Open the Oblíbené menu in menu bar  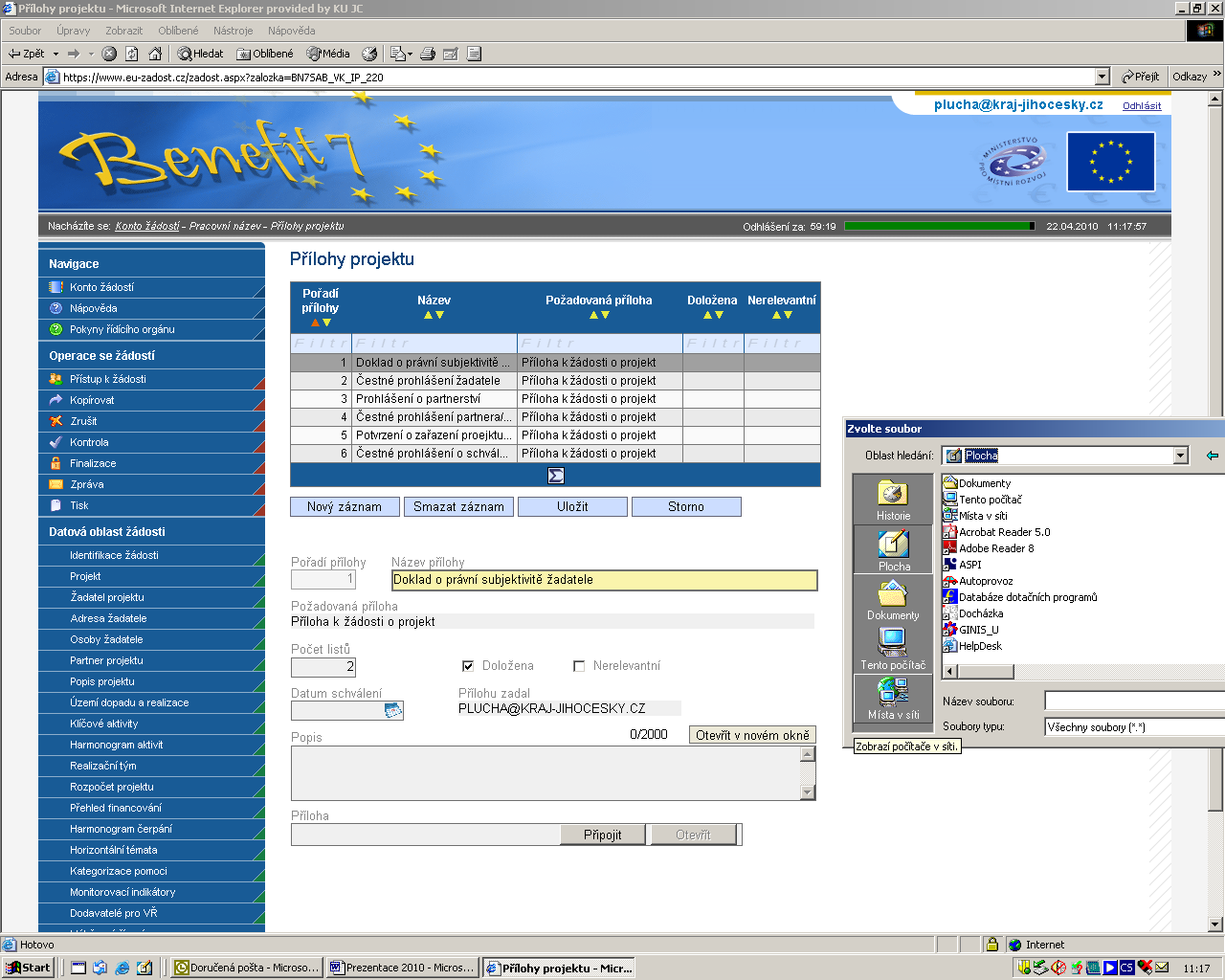click(x=178, y=31)
